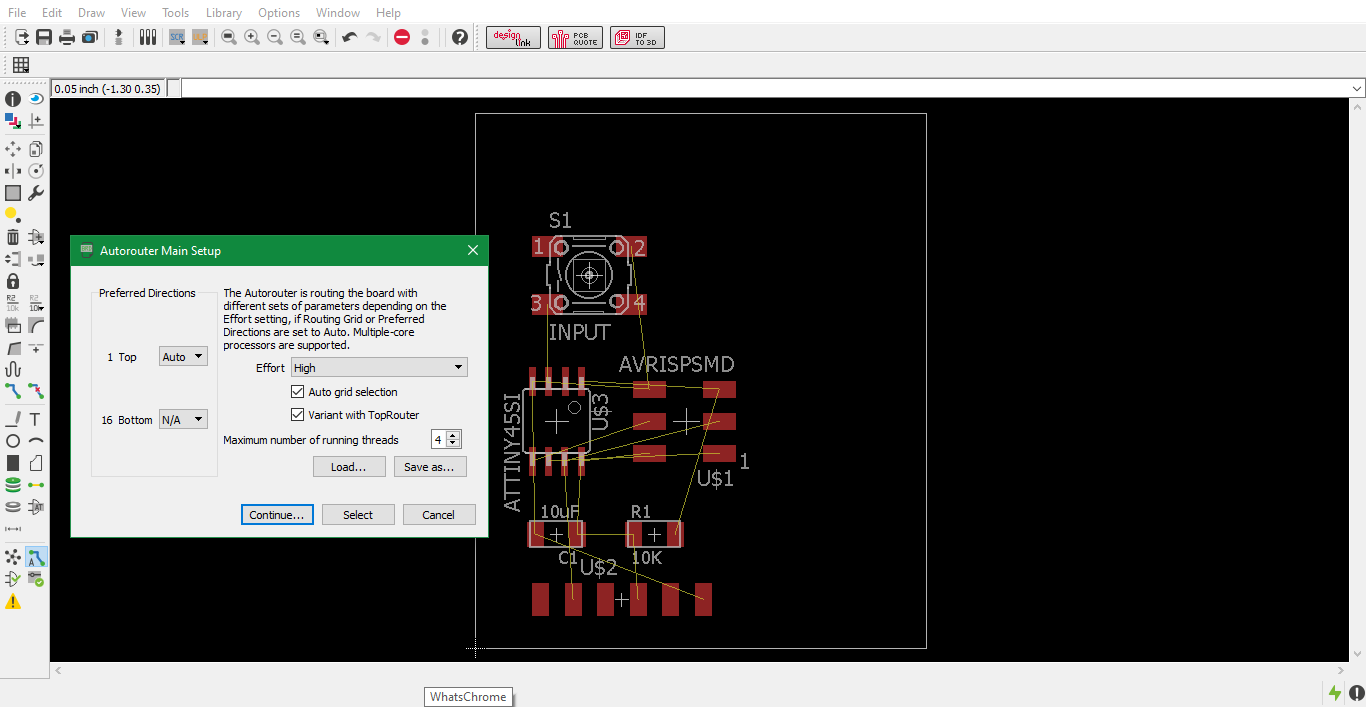Select the Name tool
Image resolution: width=1366 pixels, height=707 pixels.
pos(12,303)
